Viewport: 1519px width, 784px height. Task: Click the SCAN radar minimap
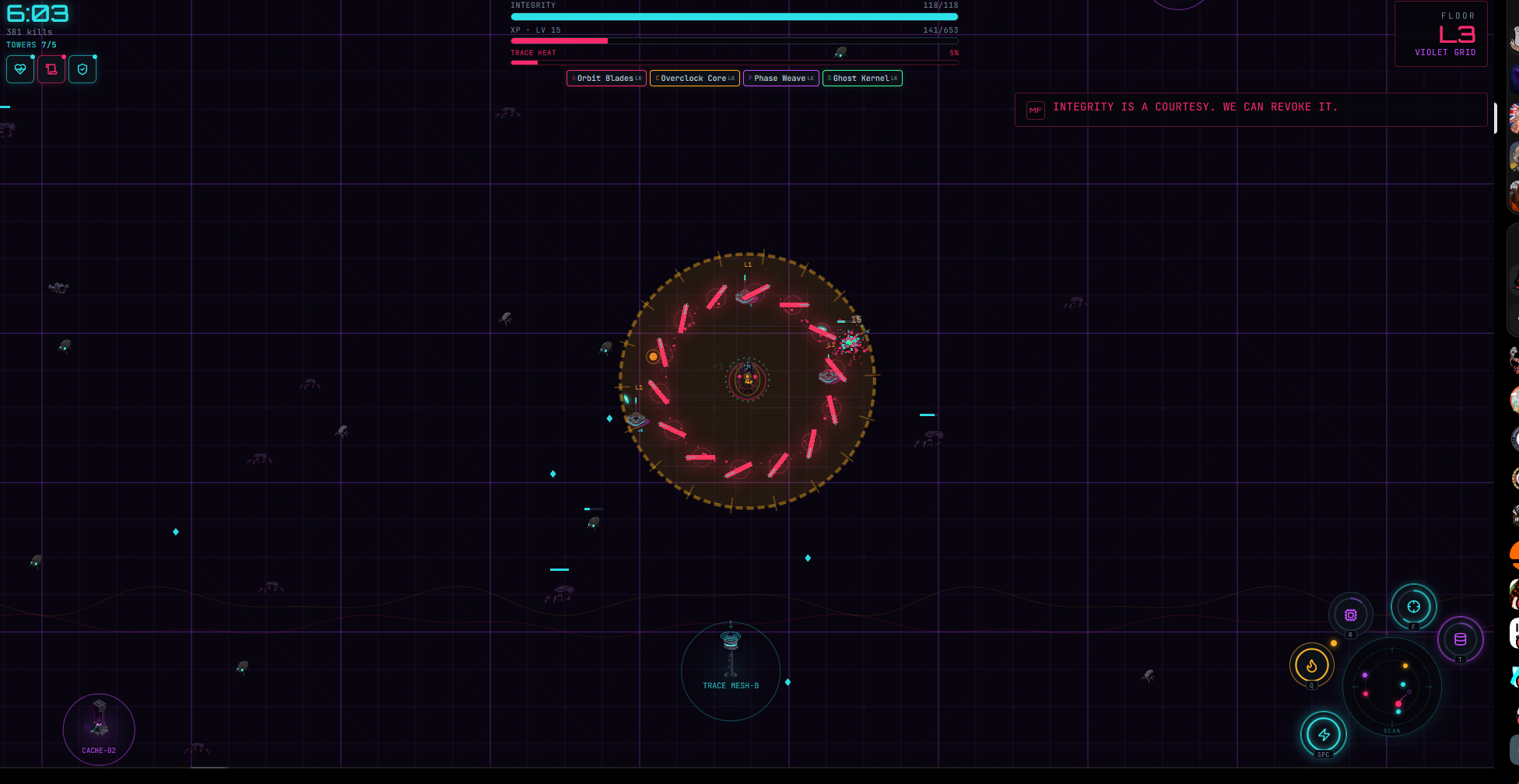(1392, 687)
